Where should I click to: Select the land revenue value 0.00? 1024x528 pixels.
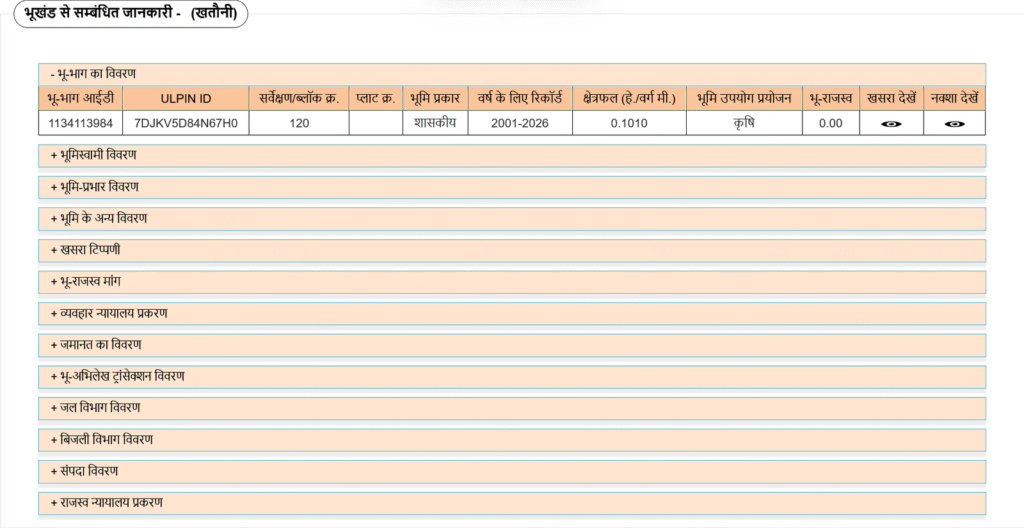(831, 123)
